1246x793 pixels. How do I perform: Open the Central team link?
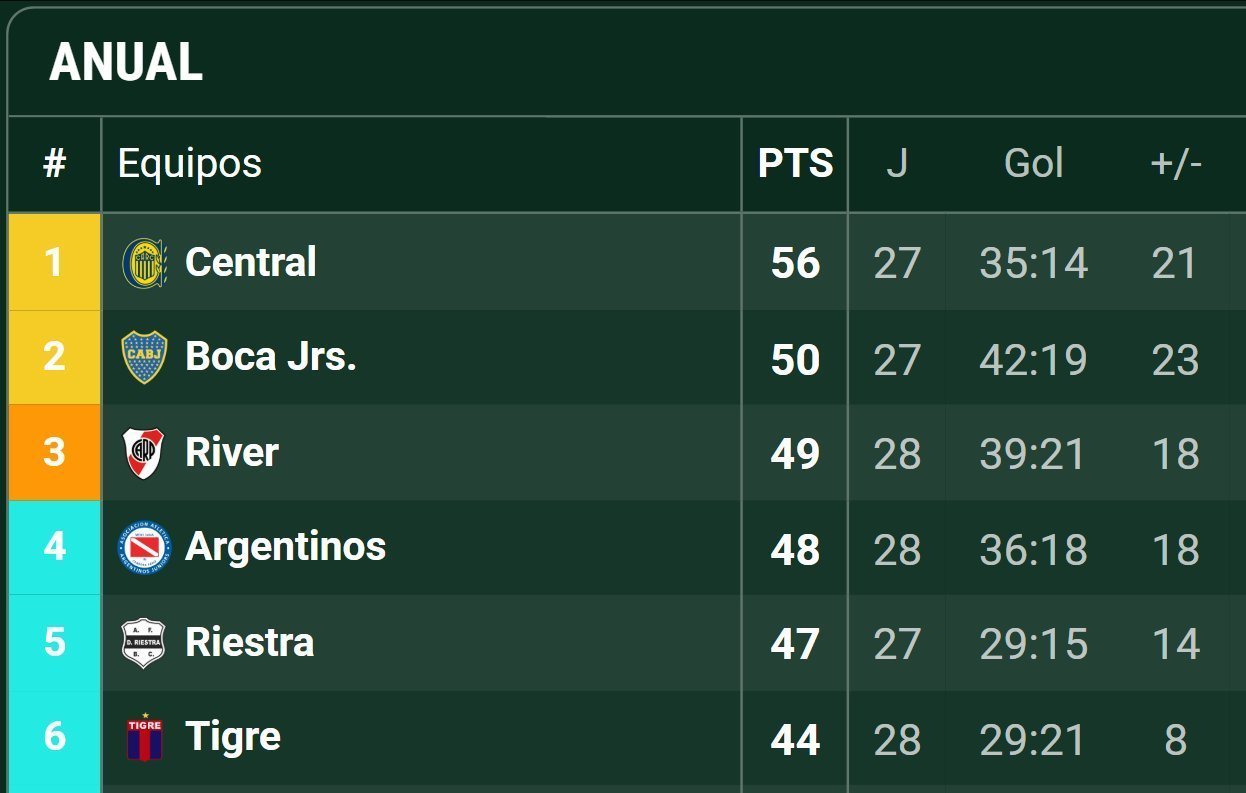pos(251,263)
